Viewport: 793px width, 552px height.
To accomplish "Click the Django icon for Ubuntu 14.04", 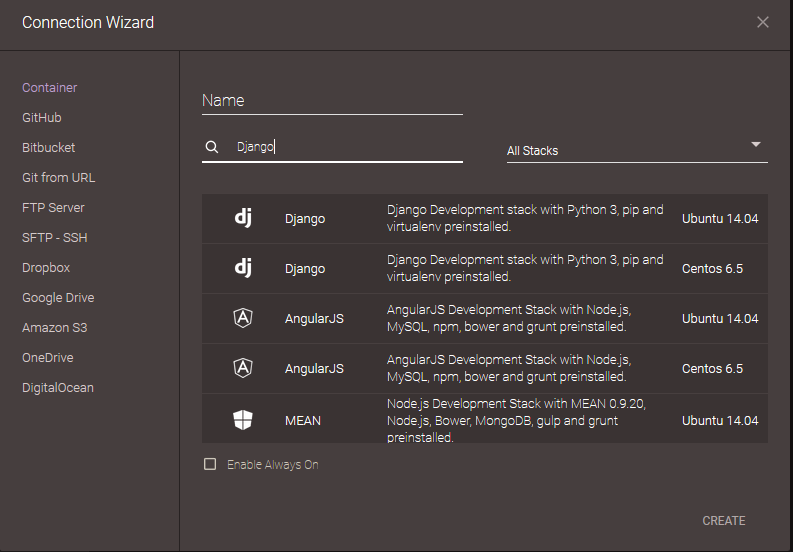I will pyautogui.click(x=243, y=218).
